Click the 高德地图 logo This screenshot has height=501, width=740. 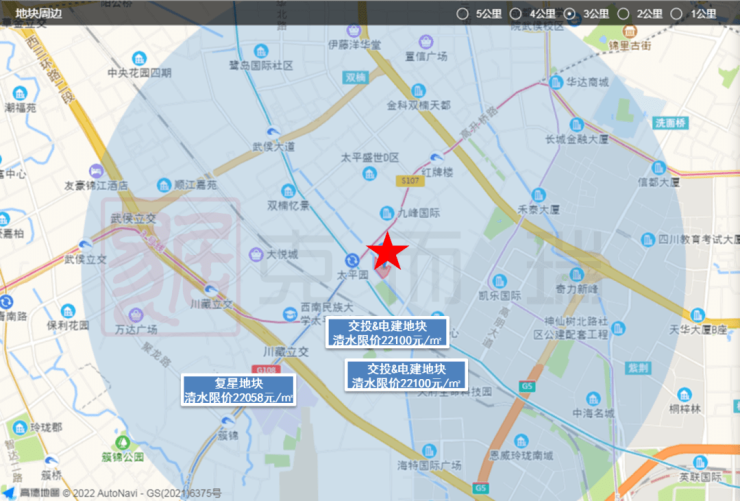32,493
